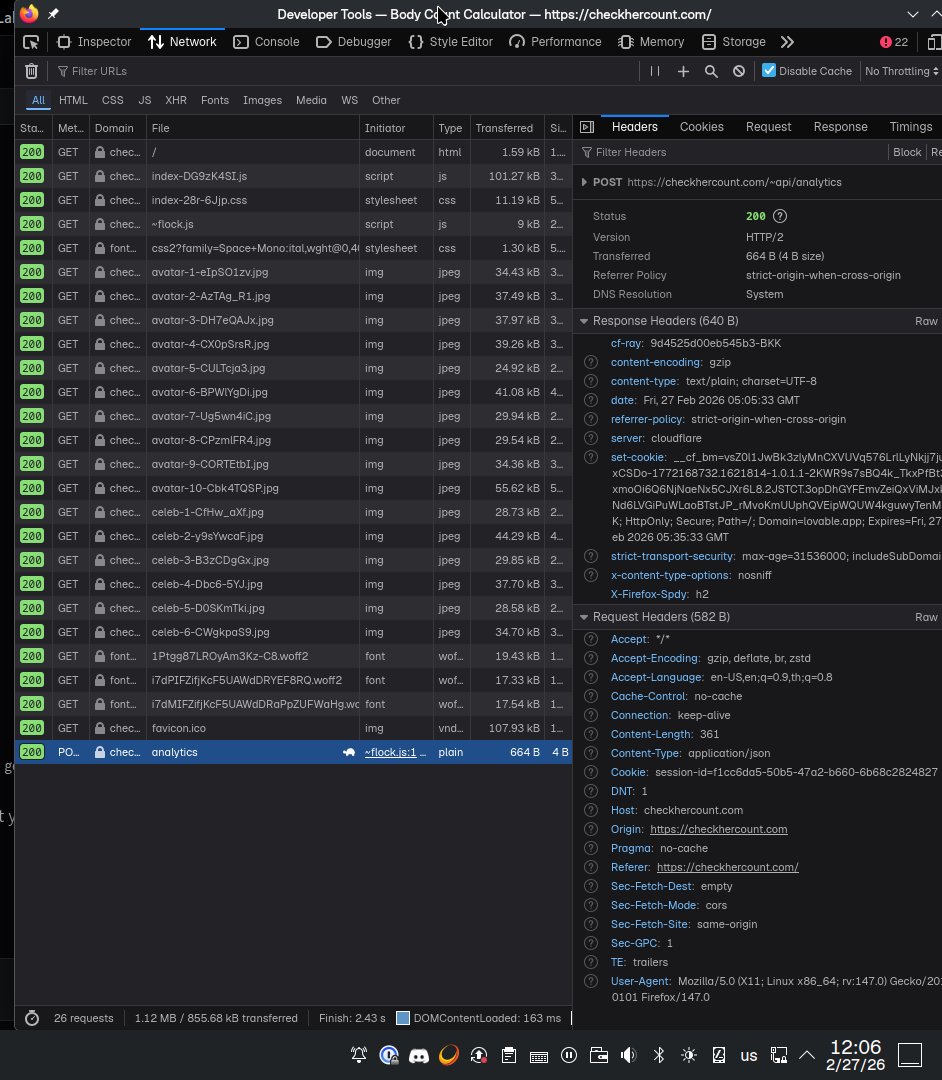Collapse the Response Headers section

click(x=584, y=321)
